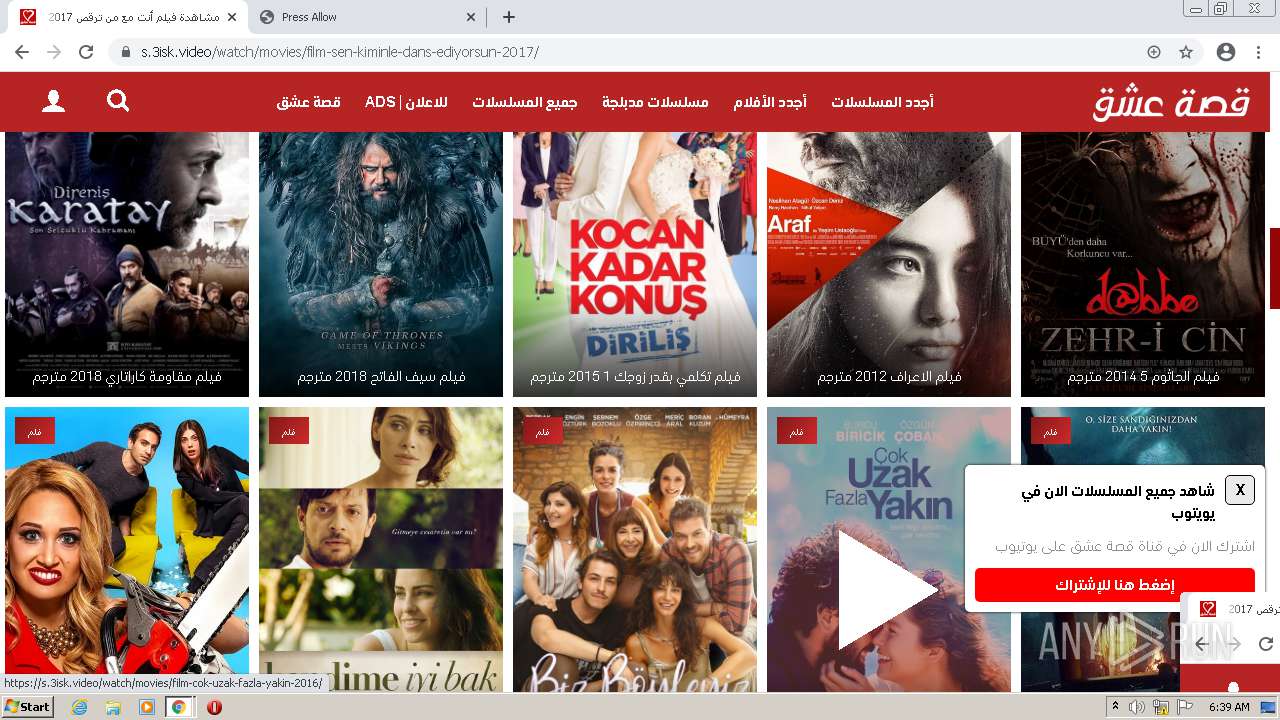Click فيلم مقاومة كاراتاي 2018 مترجم title
The image size is (1280, 720).
[x=127, y=377]
